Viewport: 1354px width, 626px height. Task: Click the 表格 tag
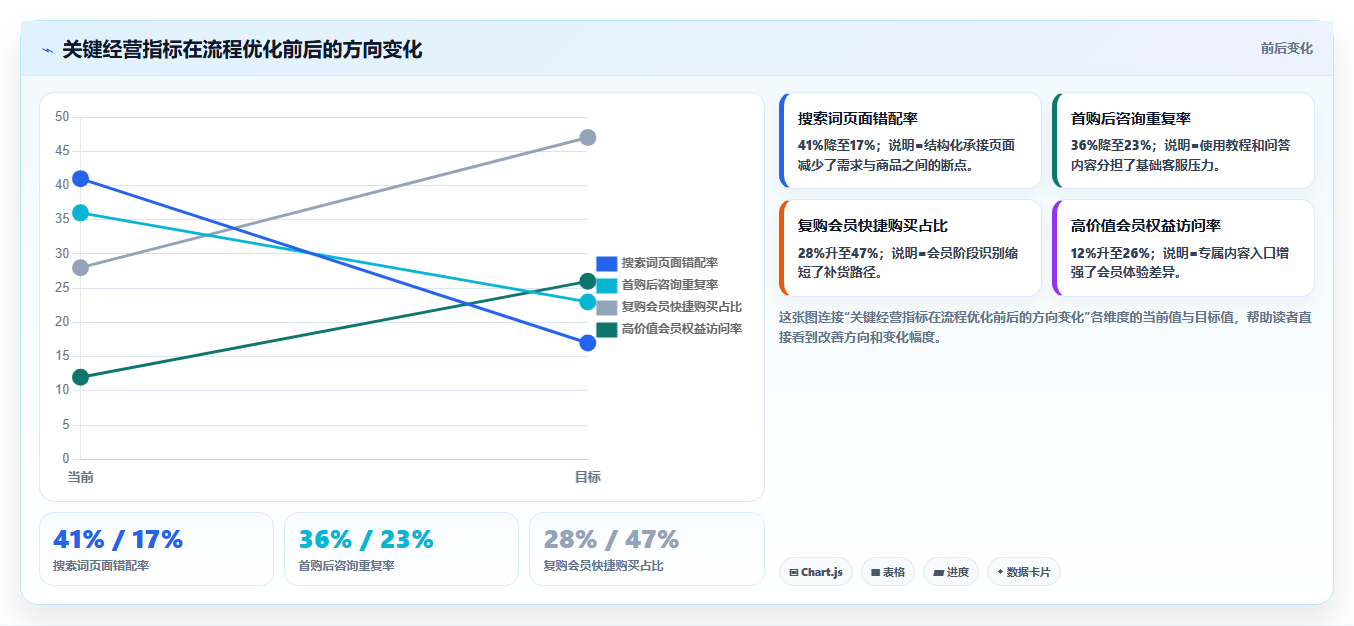(888, 572)
